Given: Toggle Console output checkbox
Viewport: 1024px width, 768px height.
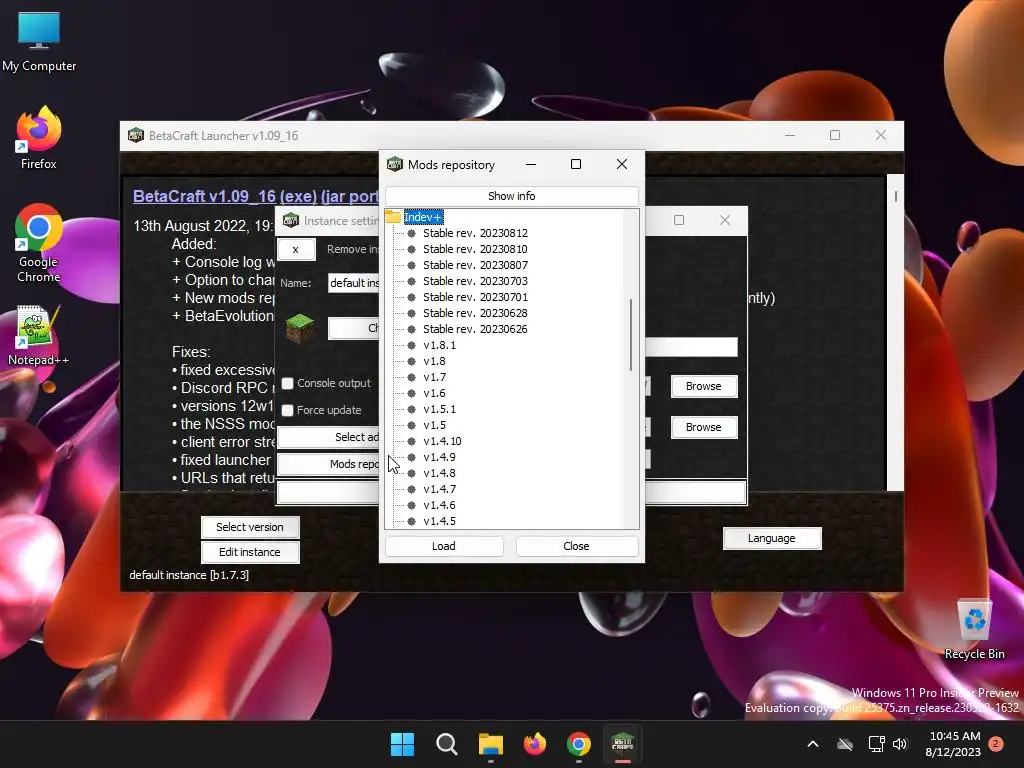Looking at the screenshot, I should pos(287,383).
